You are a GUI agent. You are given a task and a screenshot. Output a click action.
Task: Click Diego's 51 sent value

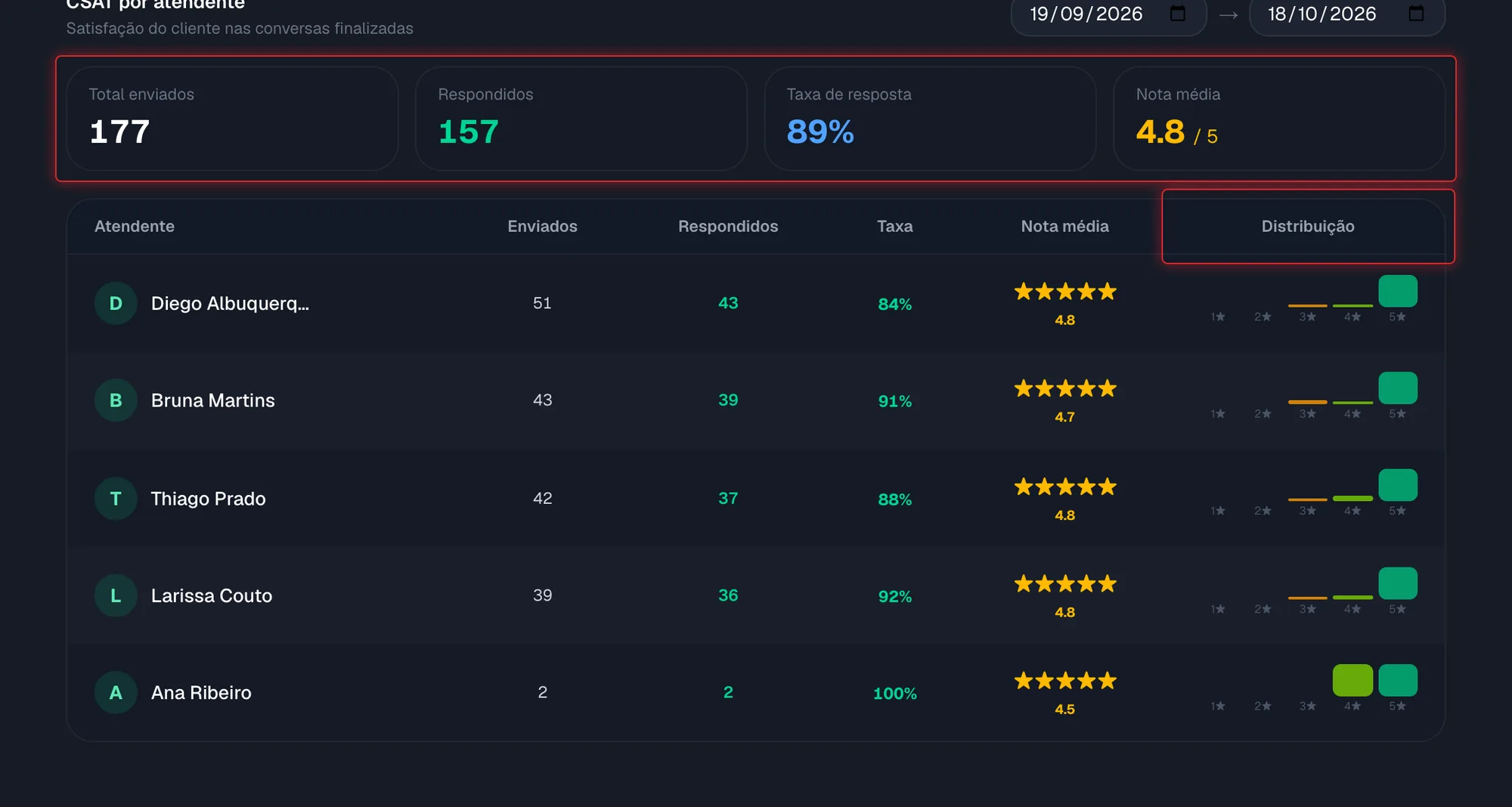[542, 303]
